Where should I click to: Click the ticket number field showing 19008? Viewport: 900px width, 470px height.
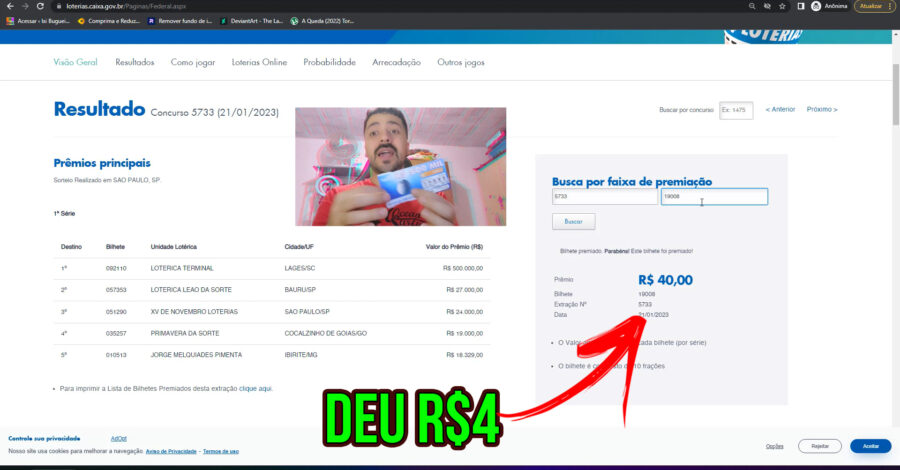pyautogui.click(x=714, y=197)
